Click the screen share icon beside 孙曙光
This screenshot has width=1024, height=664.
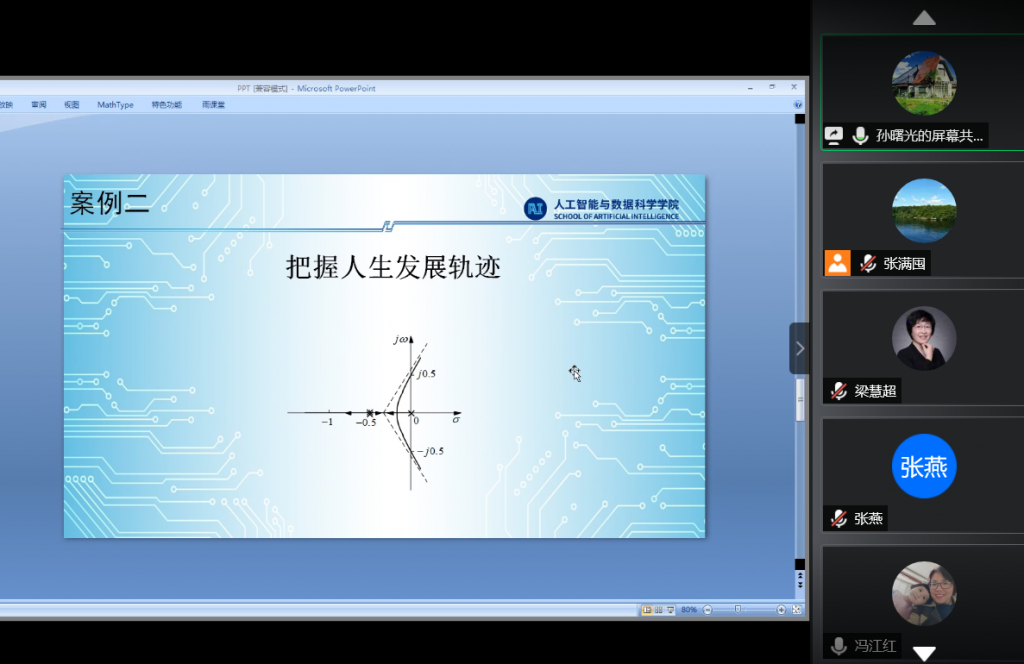[833, 136]
